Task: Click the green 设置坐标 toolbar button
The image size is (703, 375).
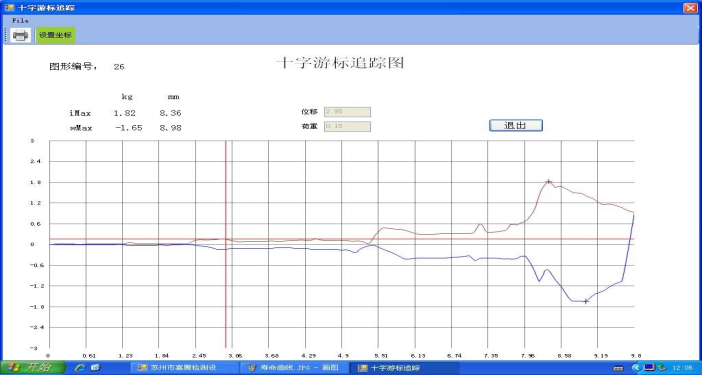Action: coord(56,35)
